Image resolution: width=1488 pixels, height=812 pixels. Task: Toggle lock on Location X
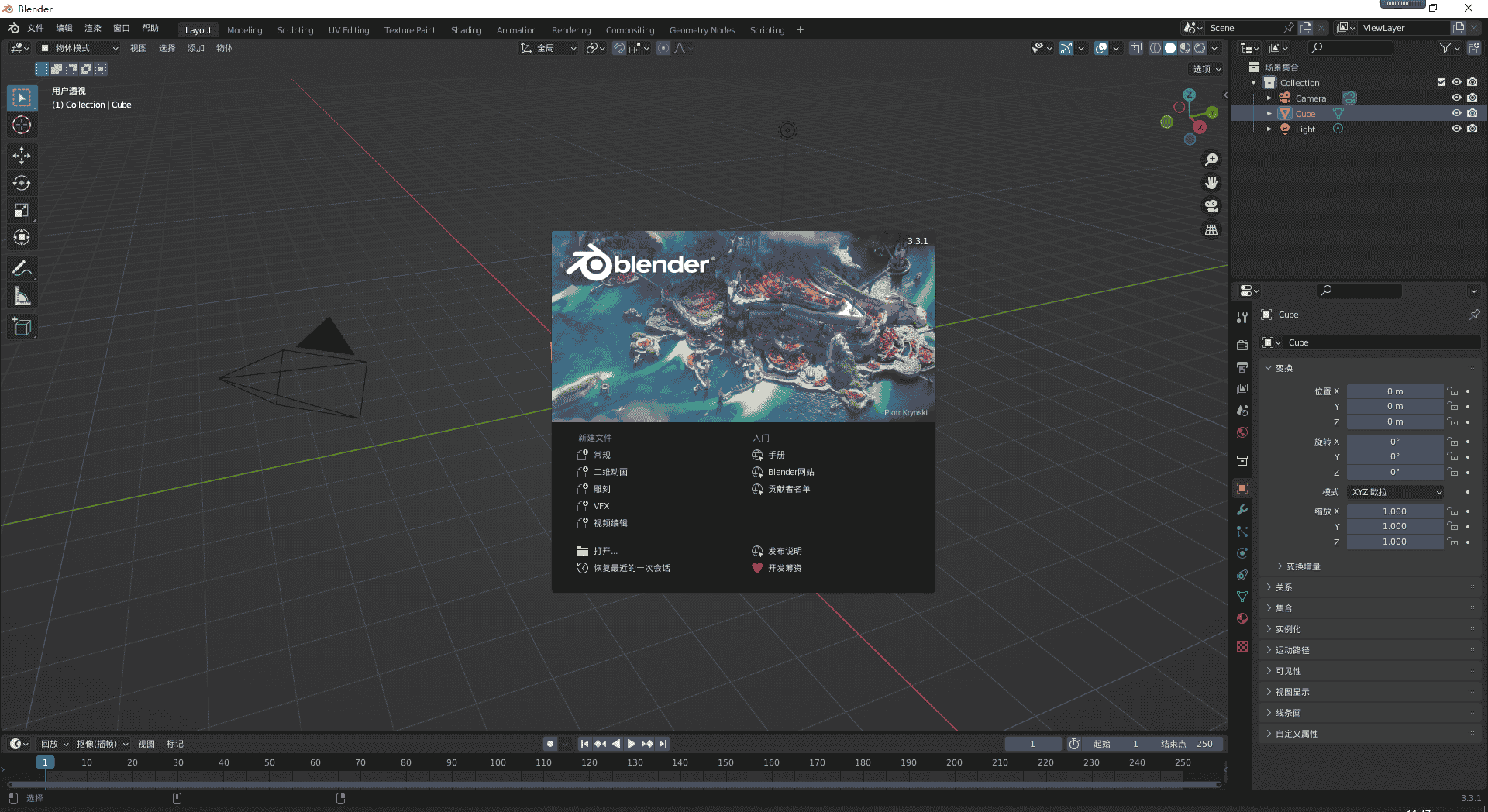(1452, 391)
